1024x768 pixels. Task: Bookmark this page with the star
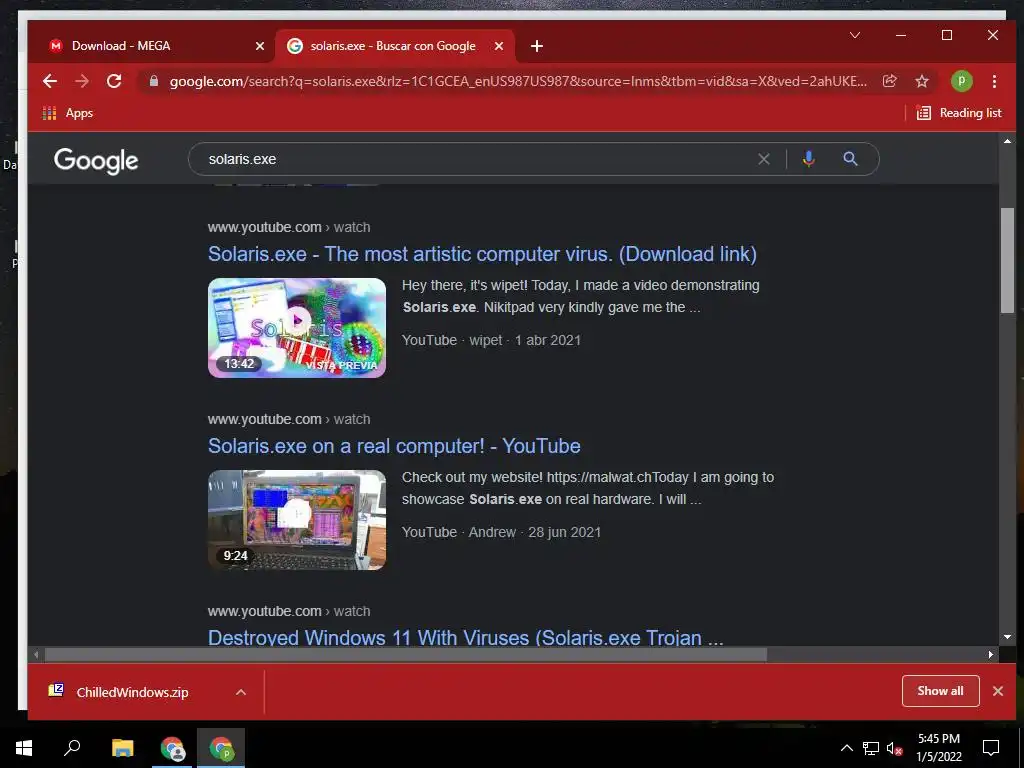tap(921, 81)
